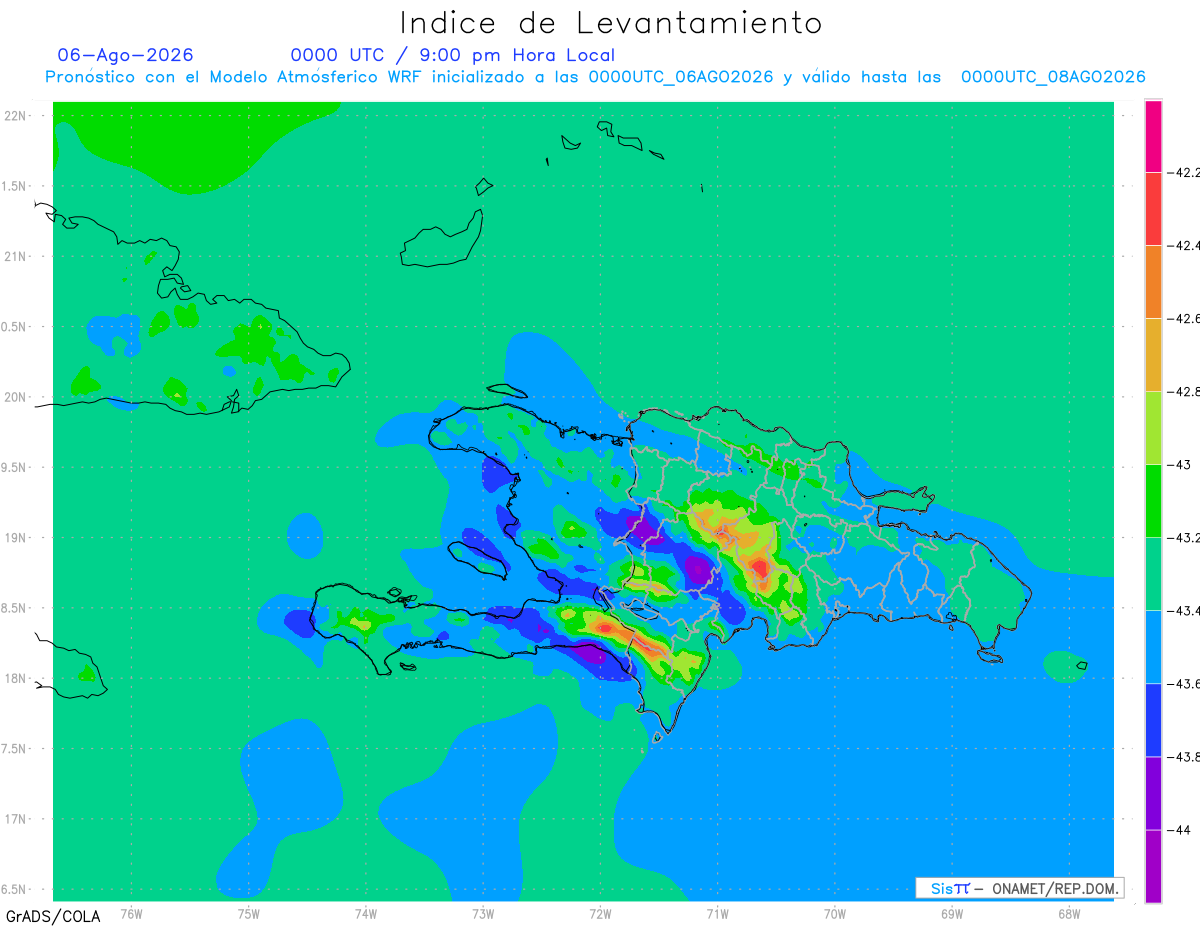Click the '-43.4' legend value
The image size is (1200, 927).
click(1184, 611)
